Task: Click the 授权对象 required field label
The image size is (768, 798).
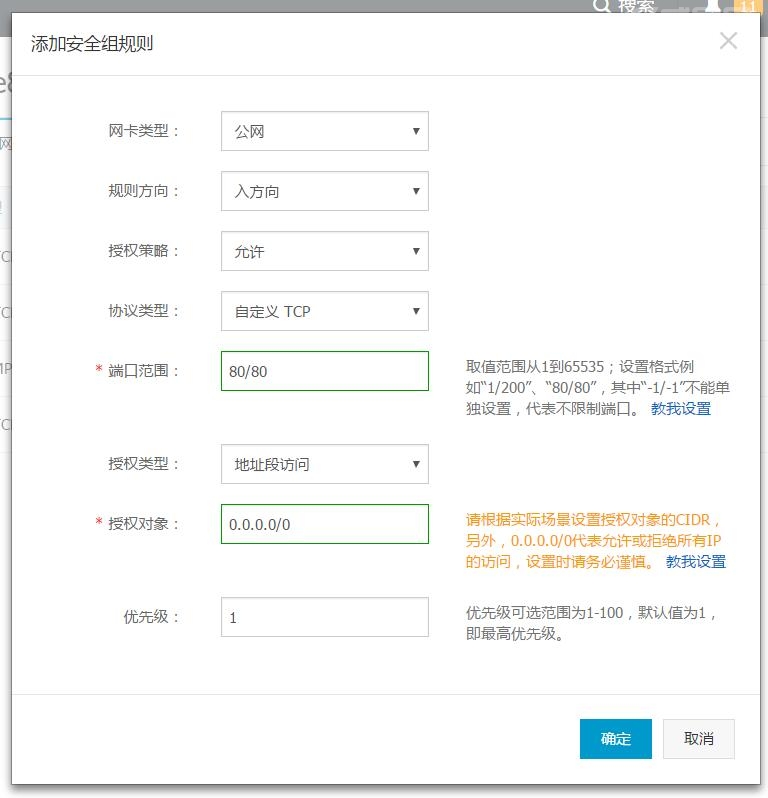Action: [x=143, y=524]
